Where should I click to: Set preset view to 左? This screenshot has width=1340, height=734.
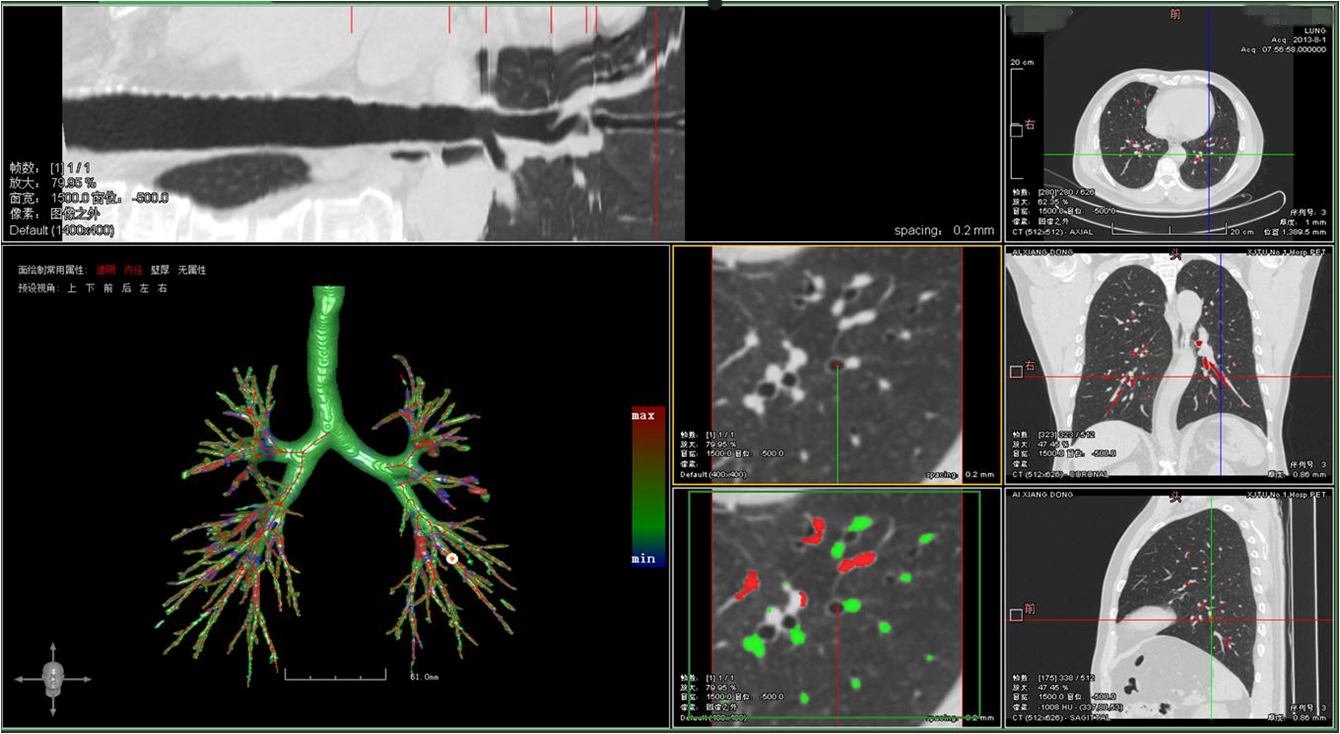144,288
